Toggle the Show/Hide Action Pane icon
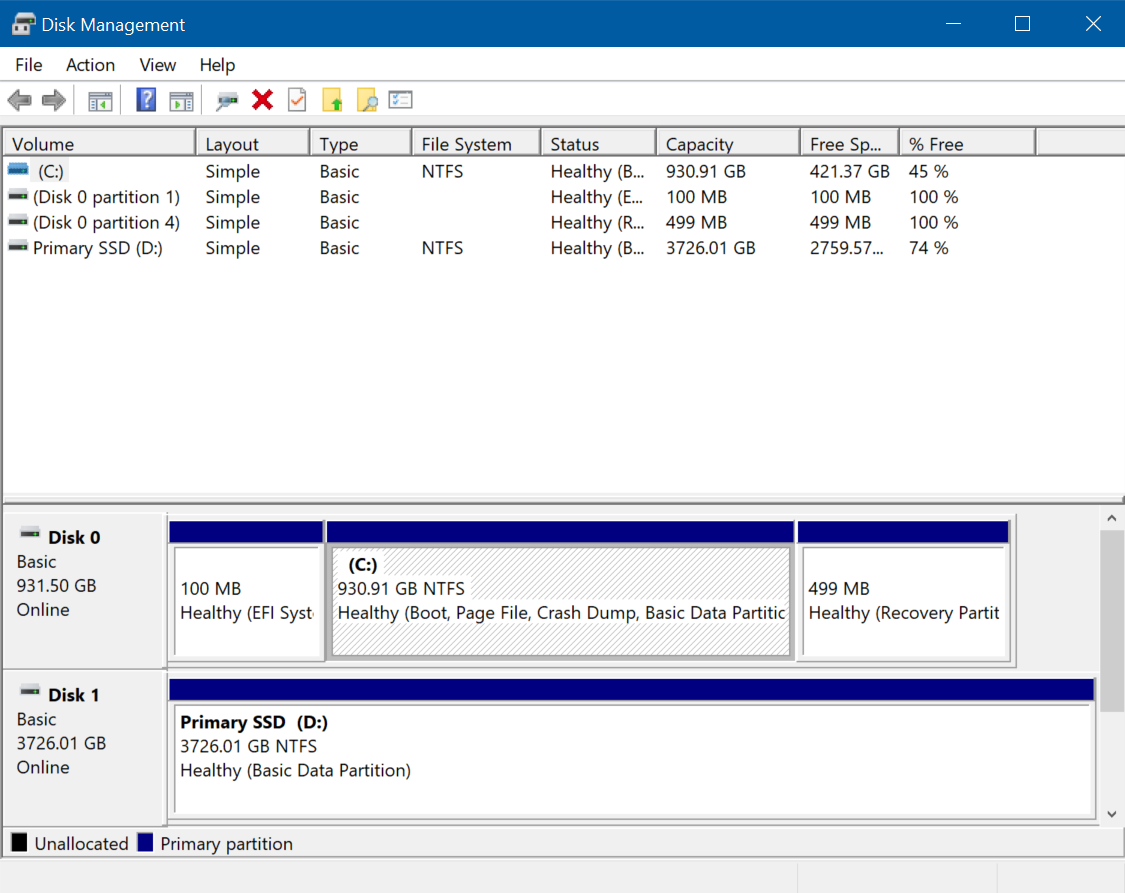1125x893 pixels. pos(181,101)
